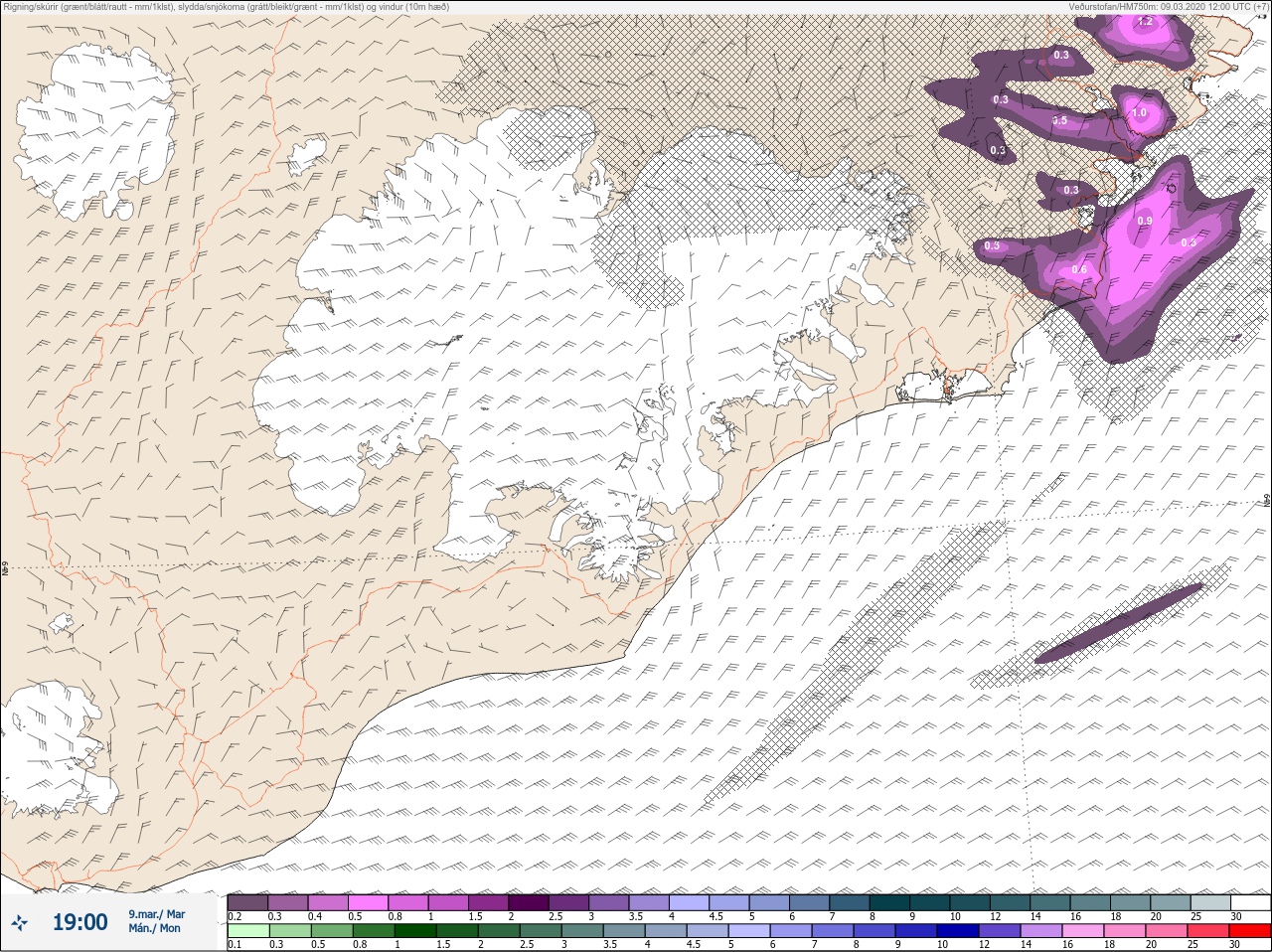Click the Veðurstofan logo icon beside 19:00
This screenshot has width=1272, height=952.
pyautogui.click(x=19, y=922)
